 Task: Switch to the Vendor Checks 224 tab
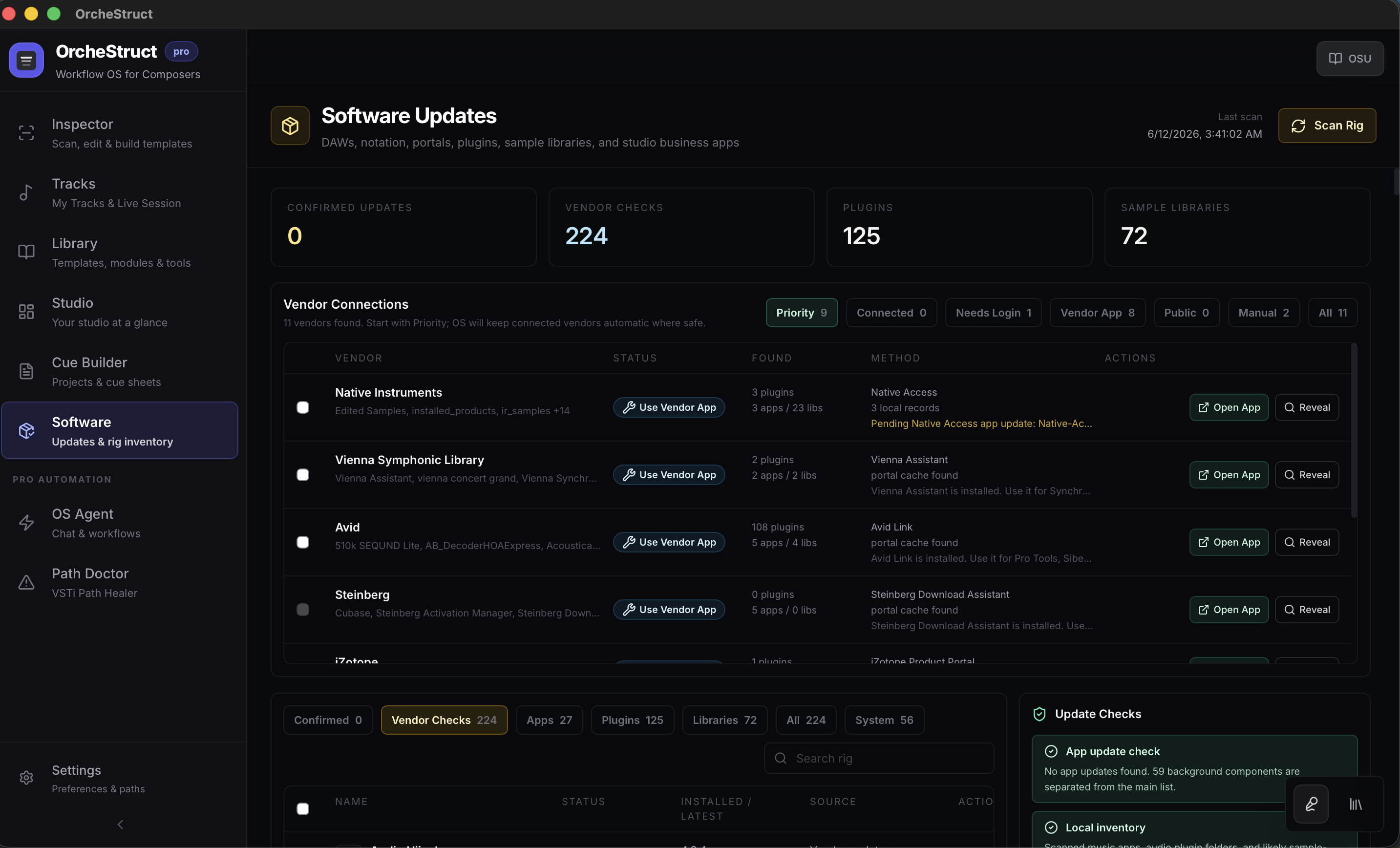point(445,720)
